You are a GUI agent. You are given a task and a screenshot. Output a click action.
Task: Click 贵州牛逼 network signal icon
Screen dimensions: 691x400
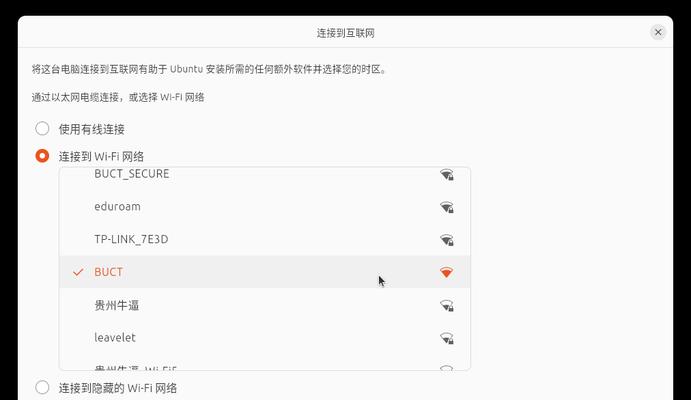[447, 305]
